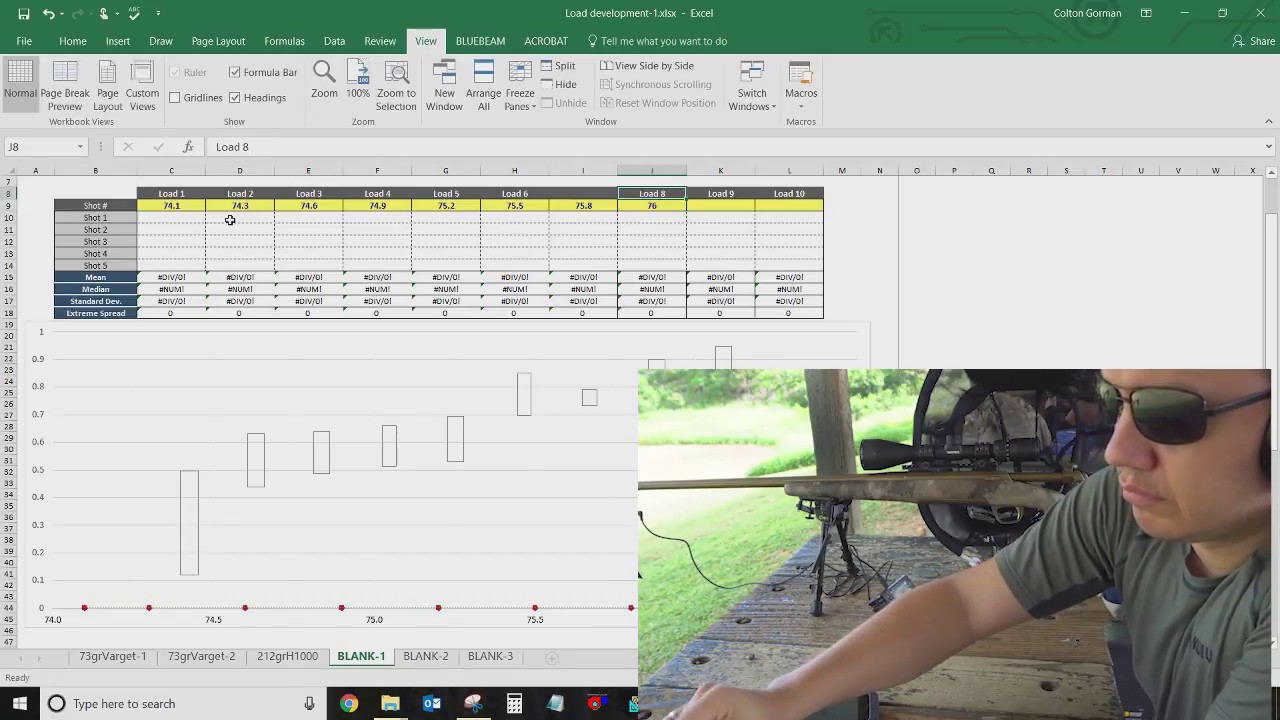Switch to the Home ribbon tab
The height and width of the screenshot is (720, 1280).
[x=72, y=41]
